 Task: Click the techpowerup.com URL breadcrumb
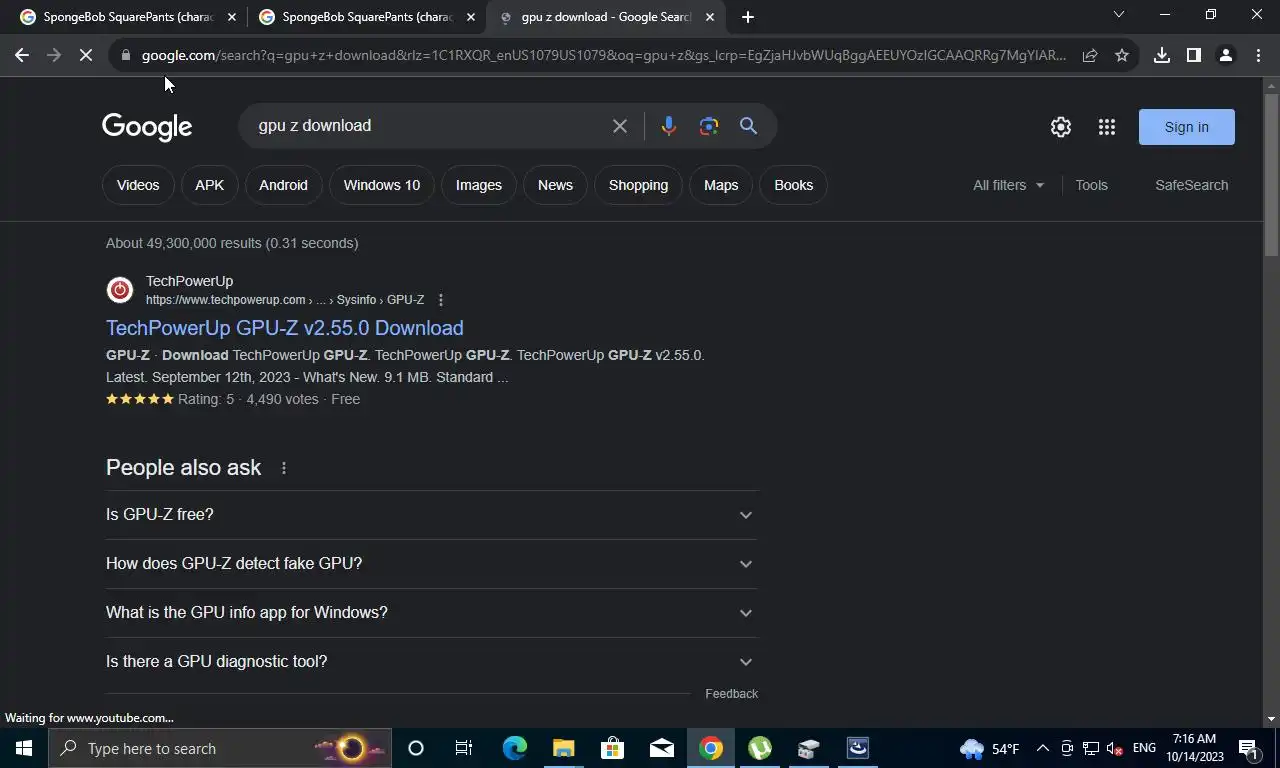[x=285, y=300]
